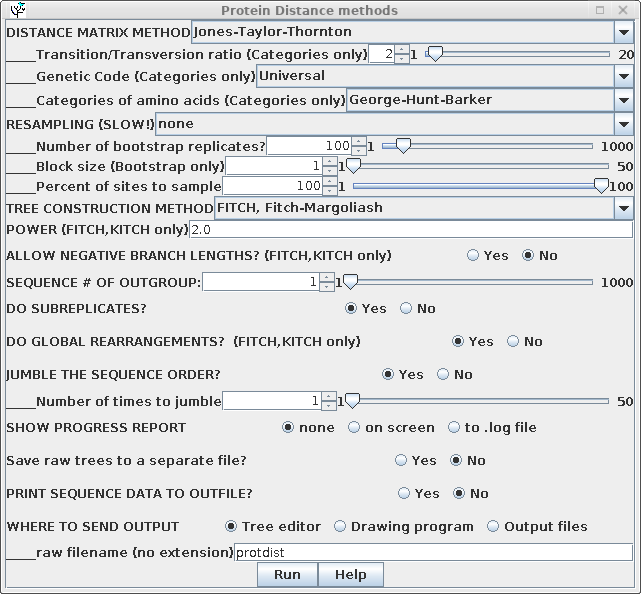Expand the Genetic Code dropdown
This screenshot has width=641, height=594.
tap(623, 76)
